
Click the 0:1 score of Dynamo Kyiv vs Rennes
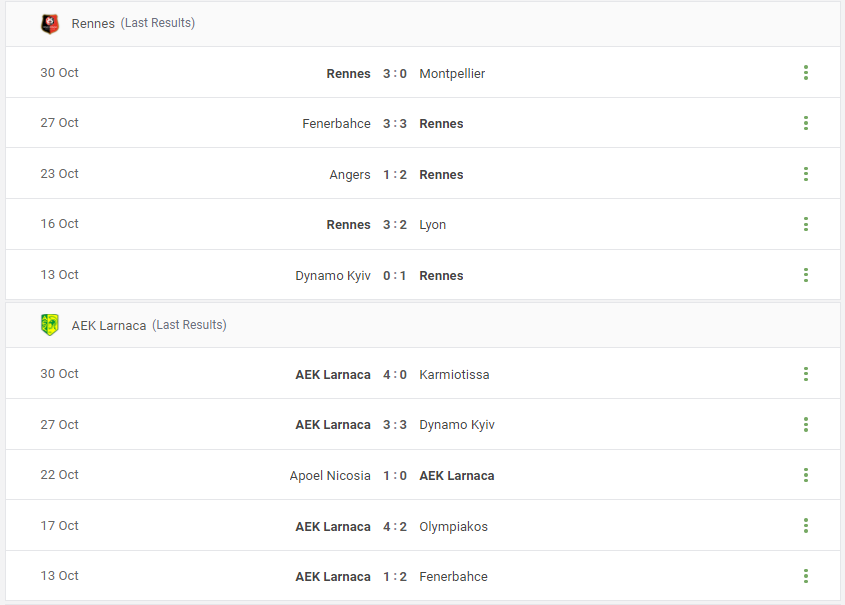tap(395, 276)
